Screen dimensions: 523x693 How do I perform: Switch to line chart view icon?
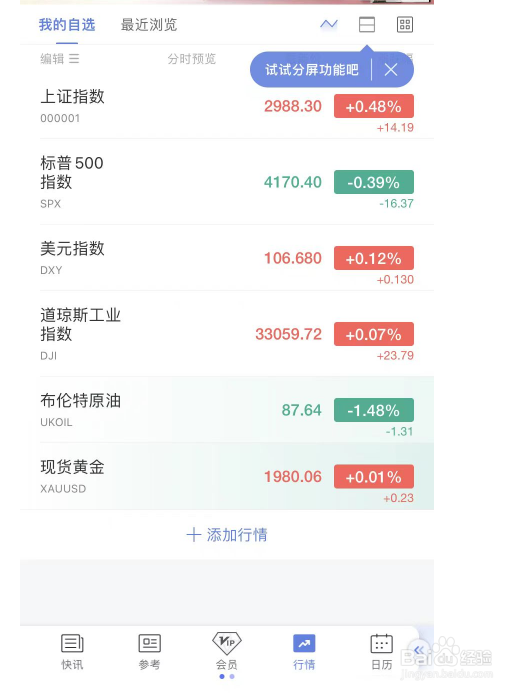[x=328, y=24]
